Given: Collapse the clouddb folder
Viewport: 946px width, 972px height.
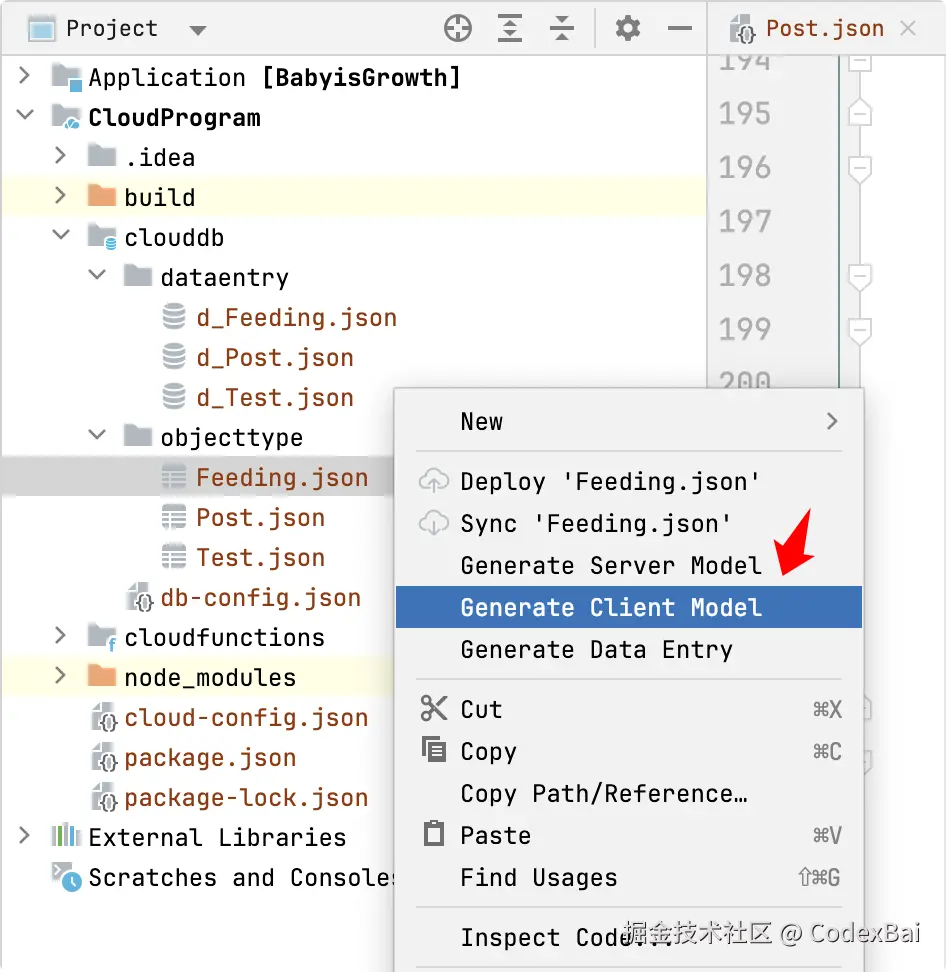Looking at the screenshot, I should pos(62,237).
